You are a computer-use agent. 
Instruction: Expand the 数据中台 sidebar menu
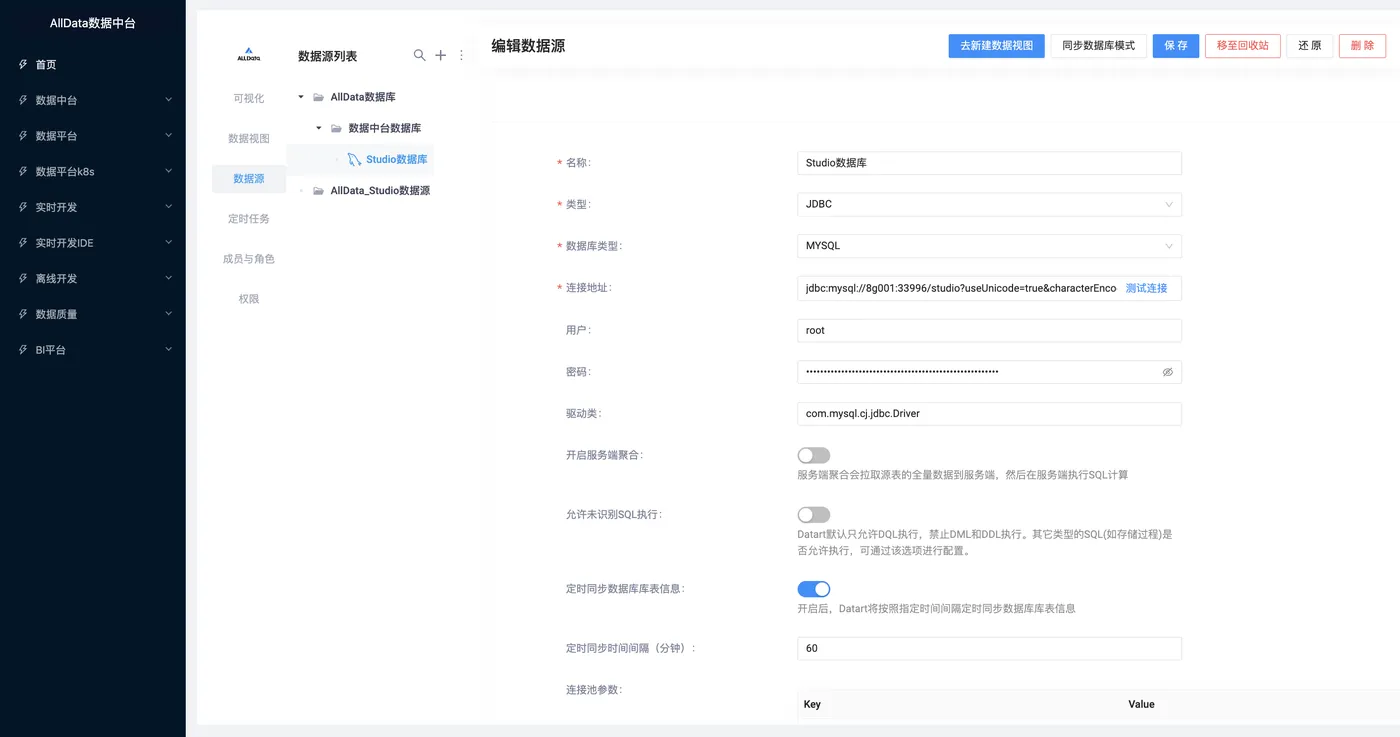[x=168, y=100]
